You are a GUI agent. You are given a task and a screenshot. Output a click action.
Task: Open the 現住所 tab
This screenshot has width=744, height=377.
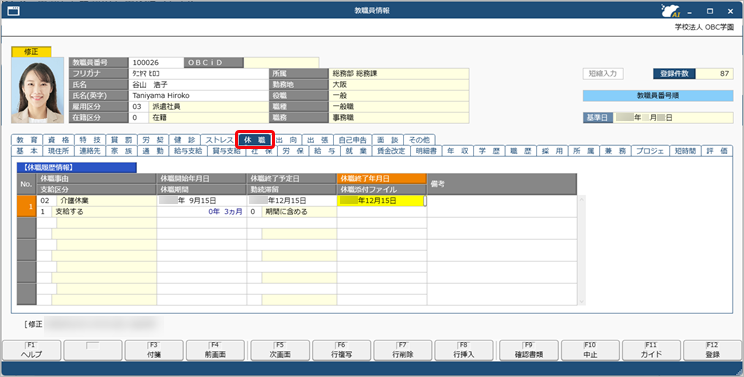59,151
